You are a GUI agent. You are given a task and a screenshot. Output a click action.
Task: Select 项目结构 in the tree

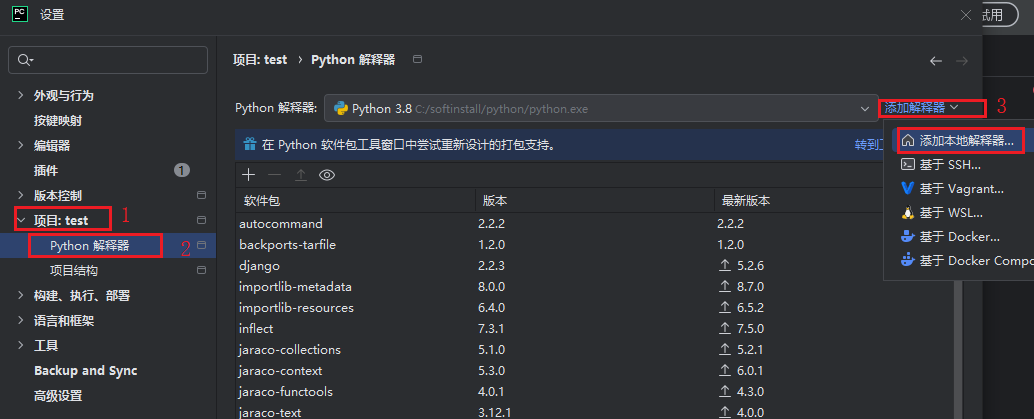[74, 270]
